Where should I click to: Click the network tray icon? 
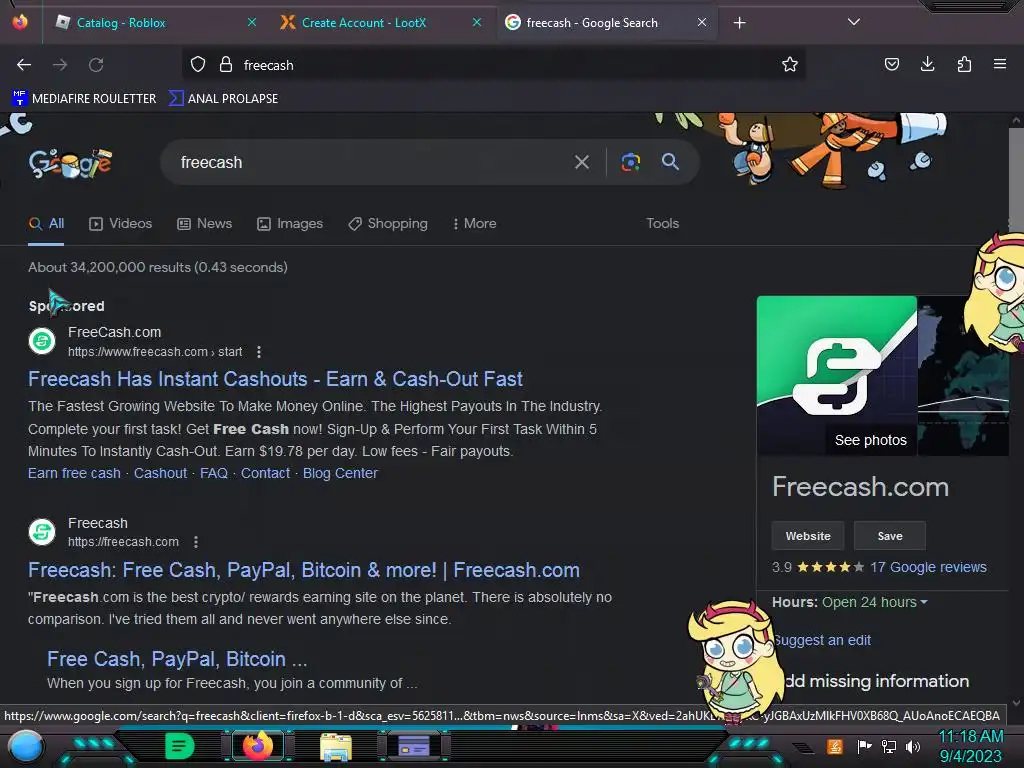point(889,746)
